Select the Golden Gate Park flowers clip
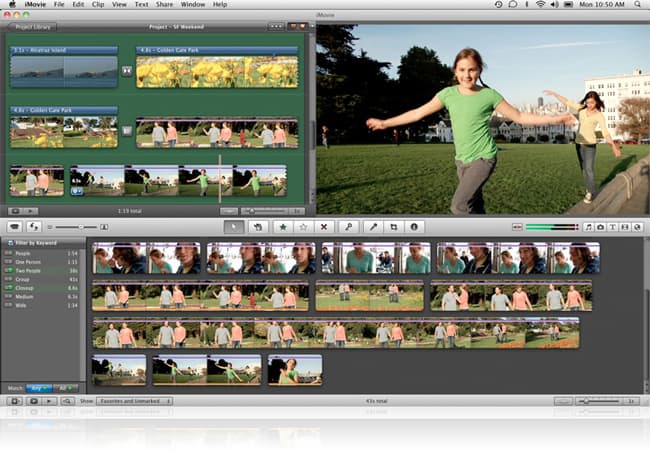This screenshot has width=650, height=451. 217,71
